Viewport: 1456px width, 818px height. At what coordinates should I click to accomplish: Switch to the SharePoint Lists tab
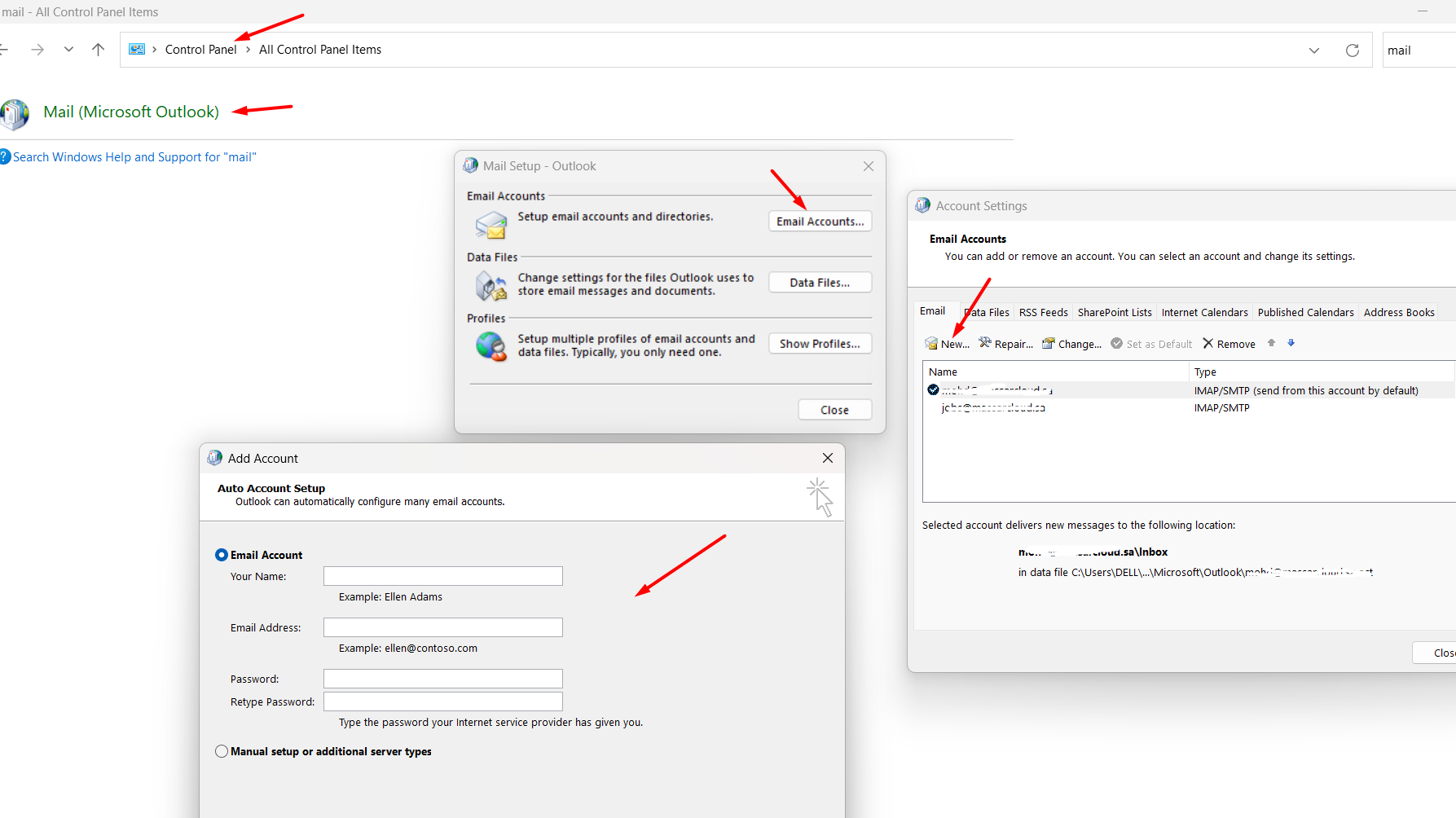[1115, 313]
